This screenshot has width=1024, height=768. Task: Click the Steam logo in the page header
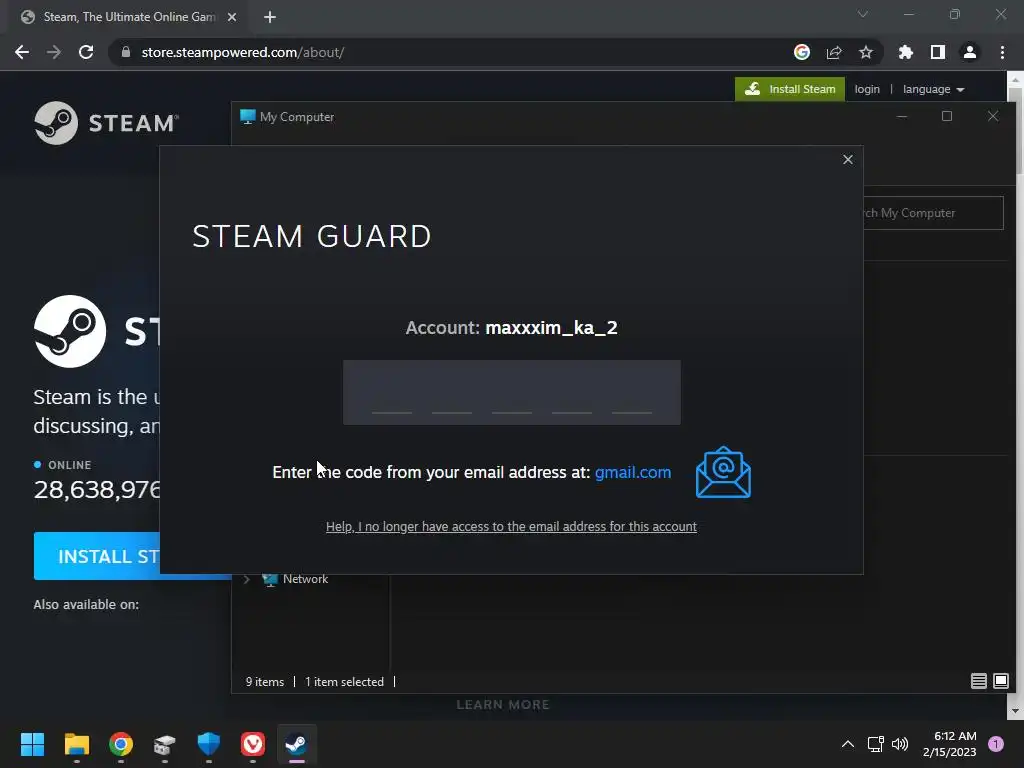point(106,123)
